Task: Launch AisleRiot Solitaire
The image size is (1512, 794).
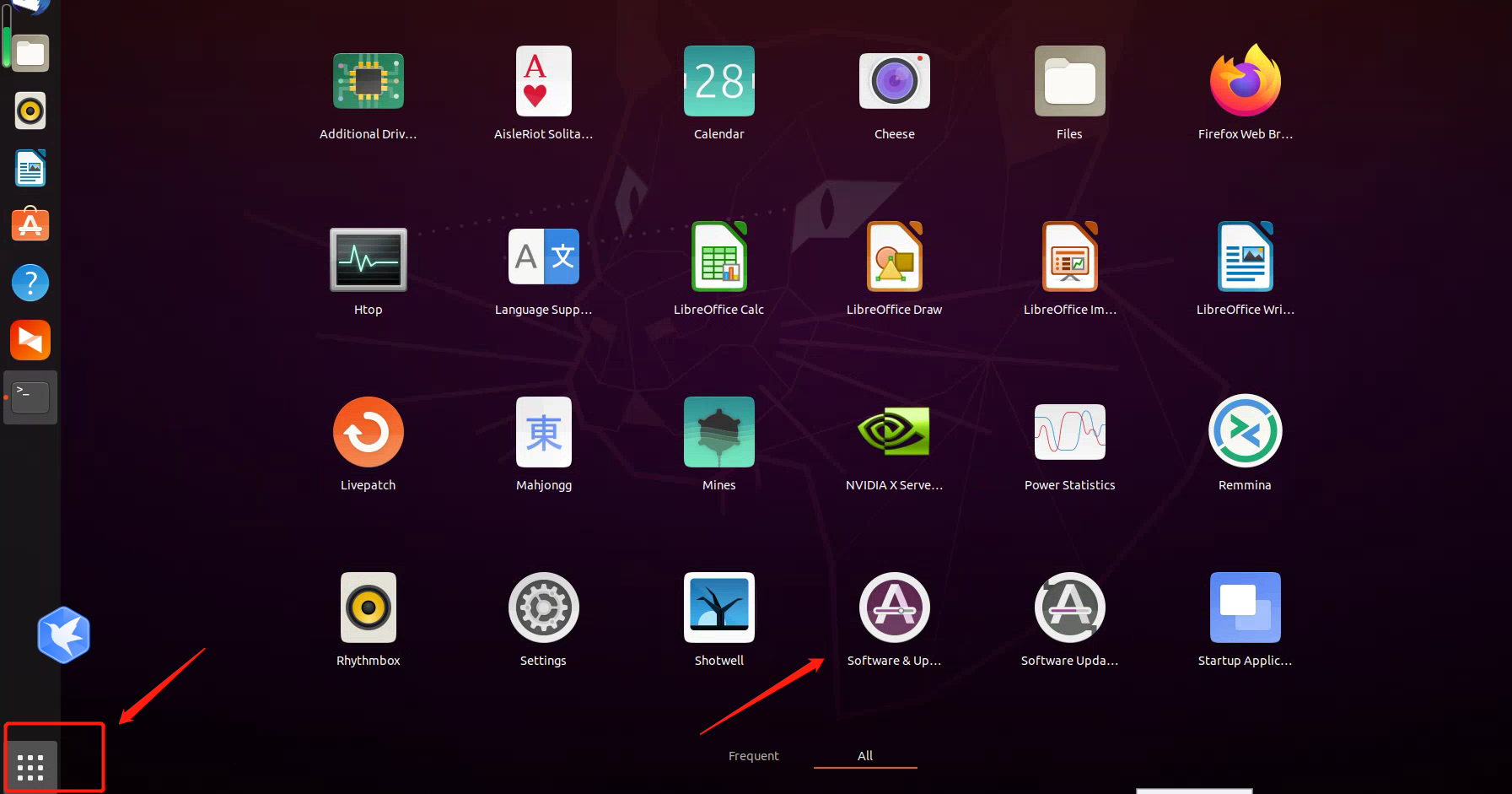Action: [544, 81]
